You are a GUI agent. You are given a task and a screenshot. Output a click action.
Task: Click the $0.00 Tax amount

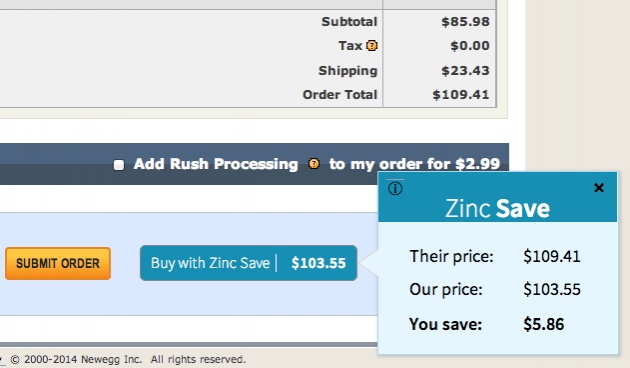click(x=470, y=46)
